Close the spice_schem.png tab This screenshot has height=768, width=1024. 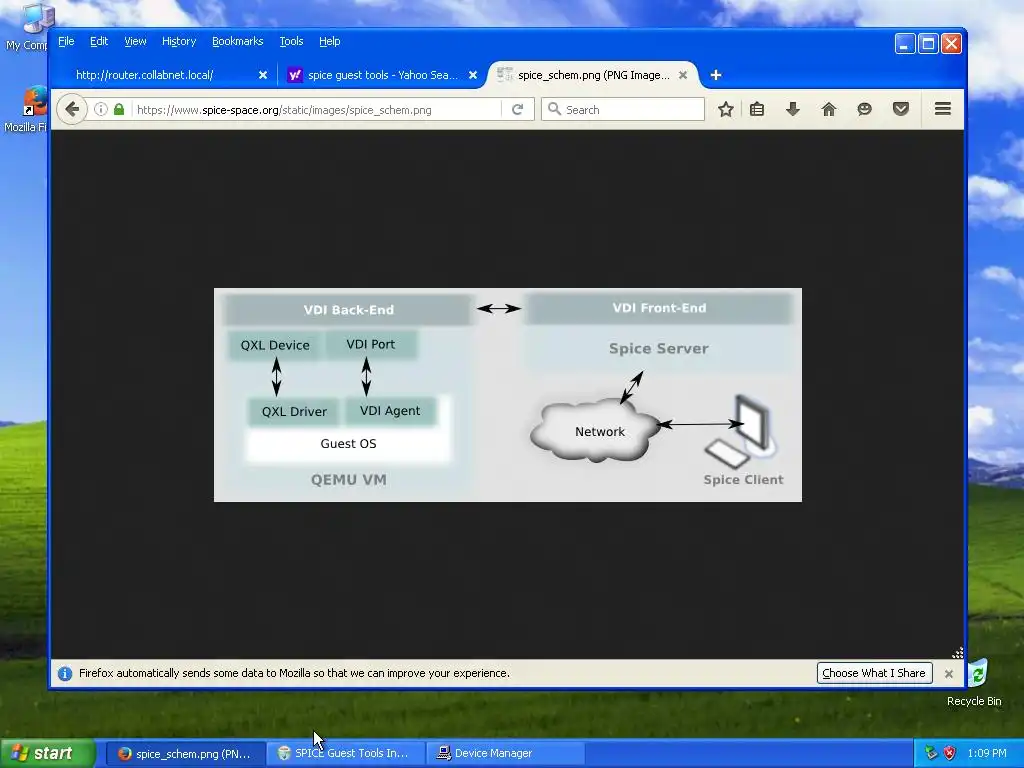pos(682,75)
